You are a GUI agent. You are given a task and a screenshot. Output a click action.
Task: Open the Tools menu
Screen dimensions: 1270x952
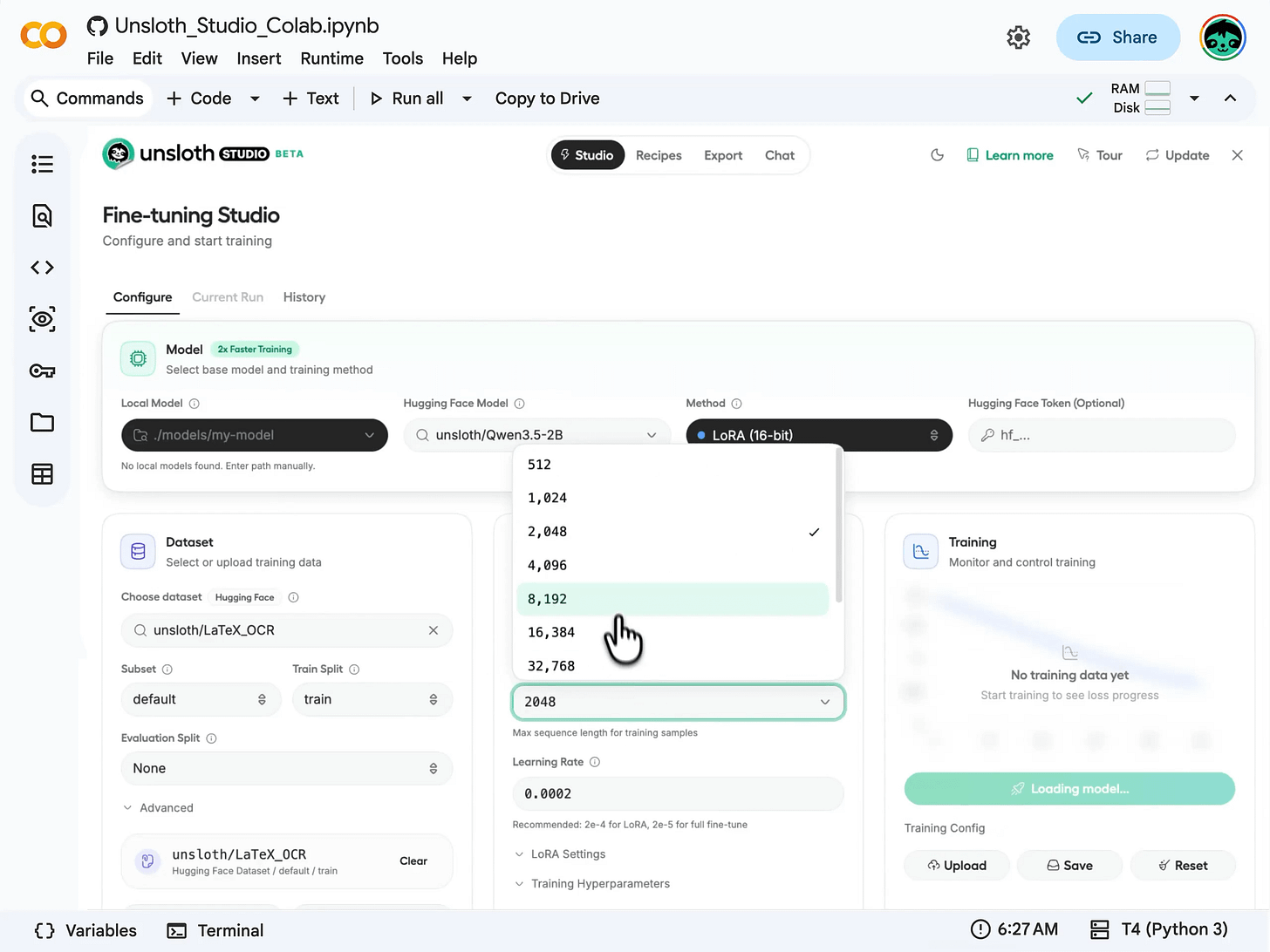(x=402, y=58)
